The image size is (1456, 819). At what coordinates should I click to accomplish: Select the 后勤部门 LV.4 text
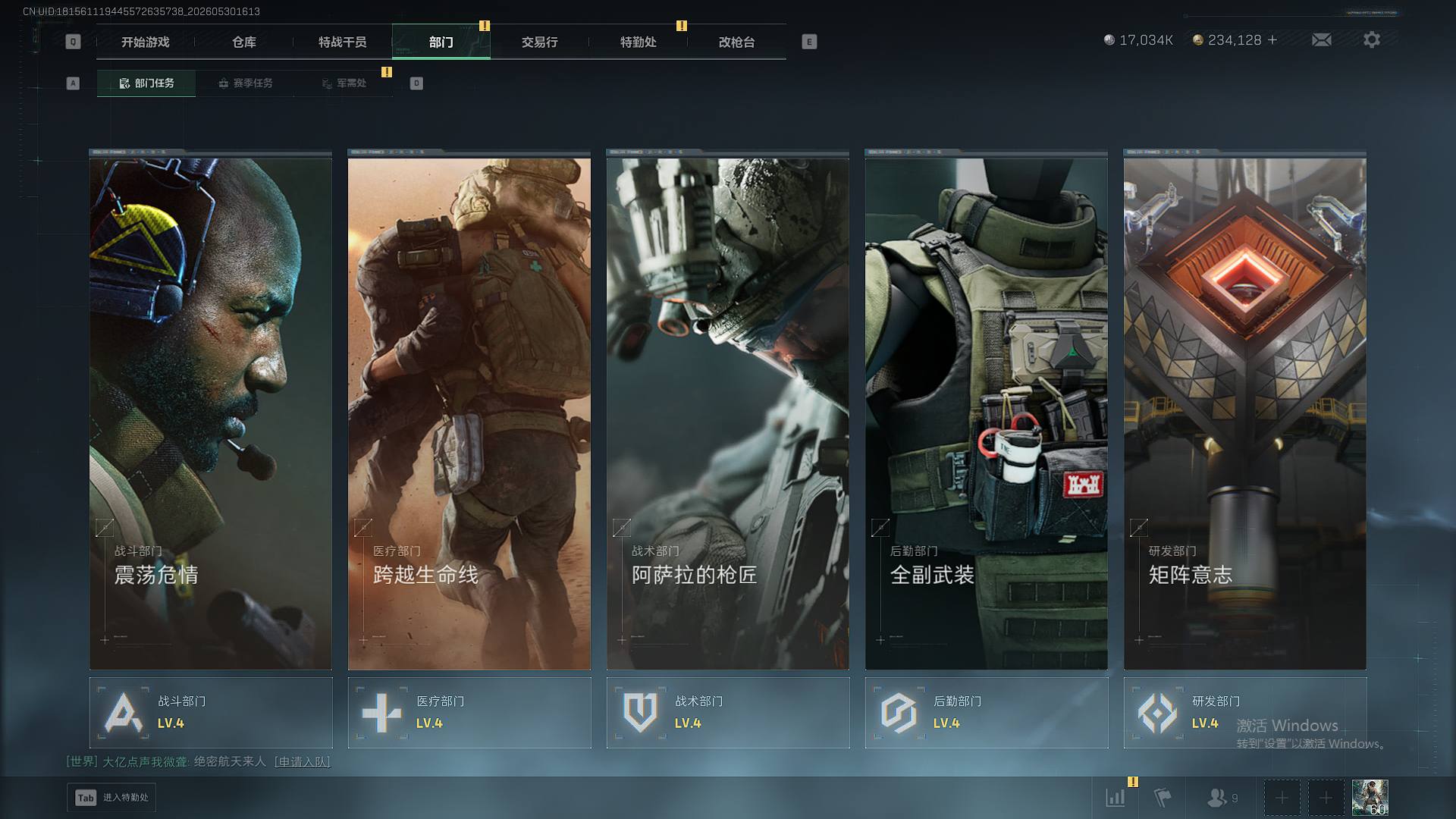tap(946, 723)
